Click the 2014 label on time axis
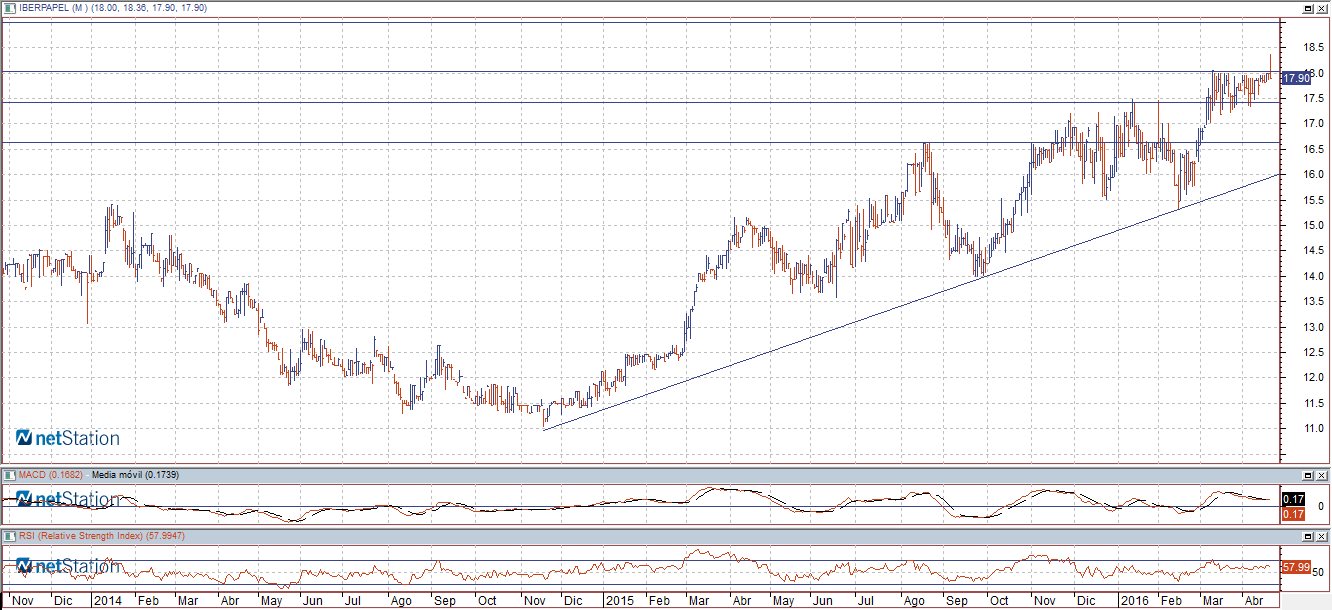The width and height of the screenshot is (1332, 610). click(106, 601)
